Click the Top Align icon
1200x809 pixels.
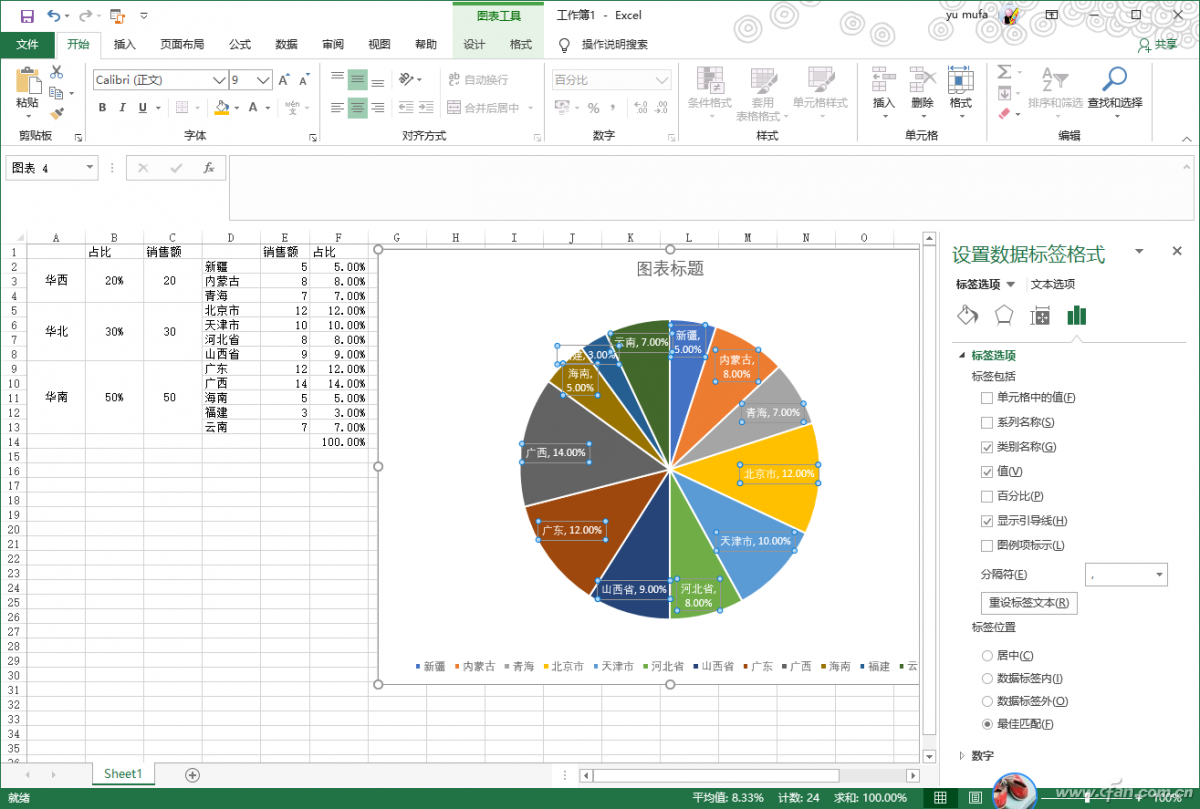pyautogui.click(x=337, y=79)
